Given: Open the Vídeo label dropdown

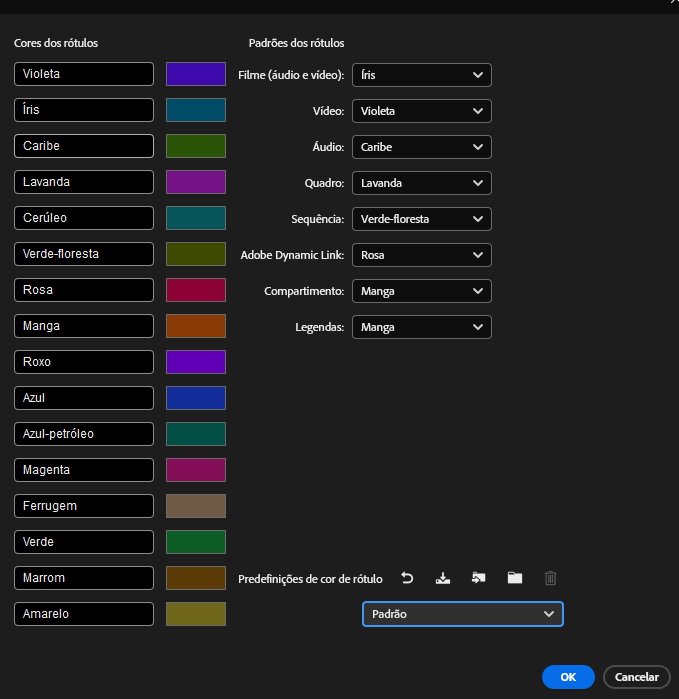Looking at the screenshot, I should (422, 111).
